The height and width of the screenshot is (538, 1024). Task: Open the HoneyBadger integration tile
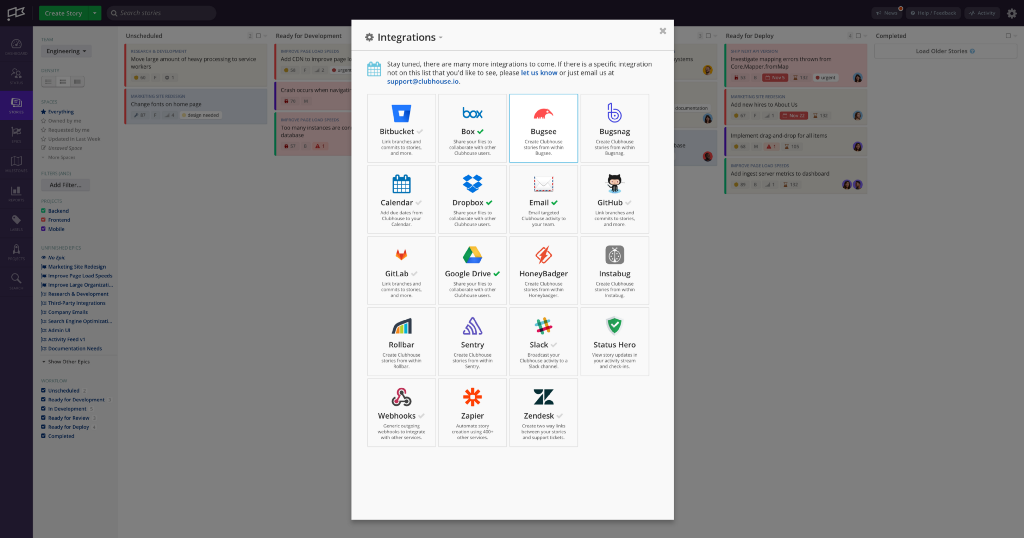543,271
